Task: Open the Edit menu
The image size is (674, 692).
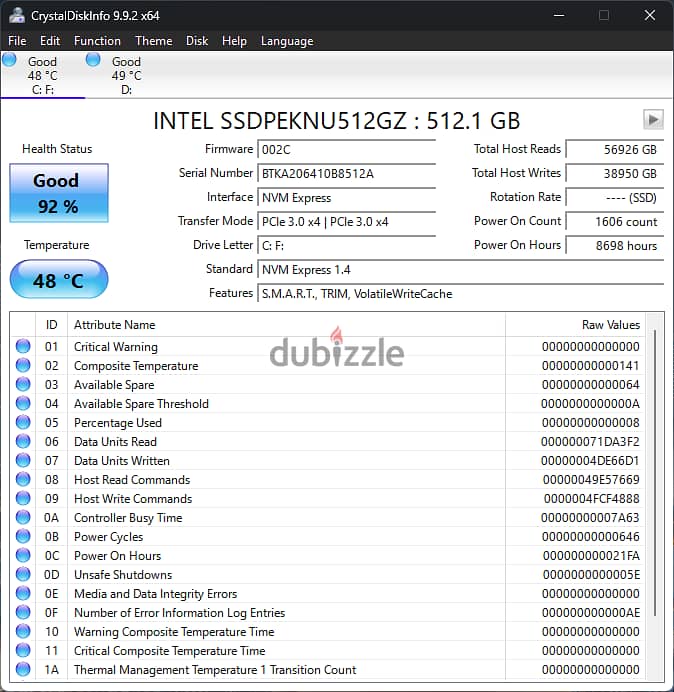Action: [49, 41]
